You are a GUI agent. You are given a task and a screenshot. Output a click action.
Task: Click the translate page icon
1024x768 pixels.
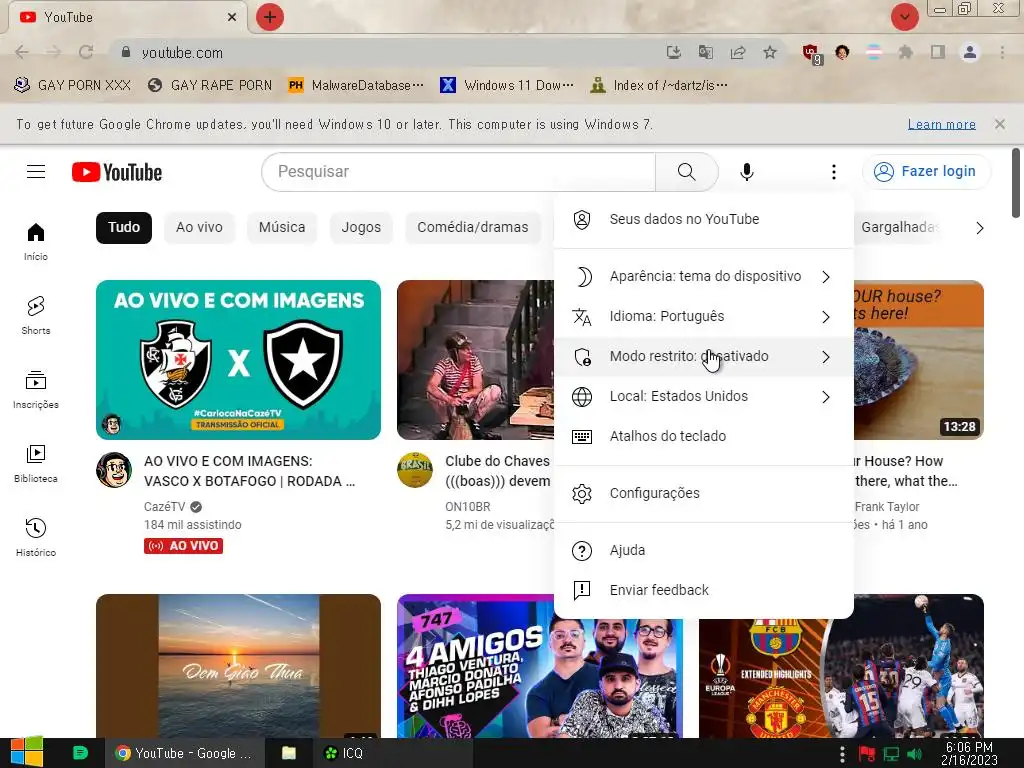706,52
